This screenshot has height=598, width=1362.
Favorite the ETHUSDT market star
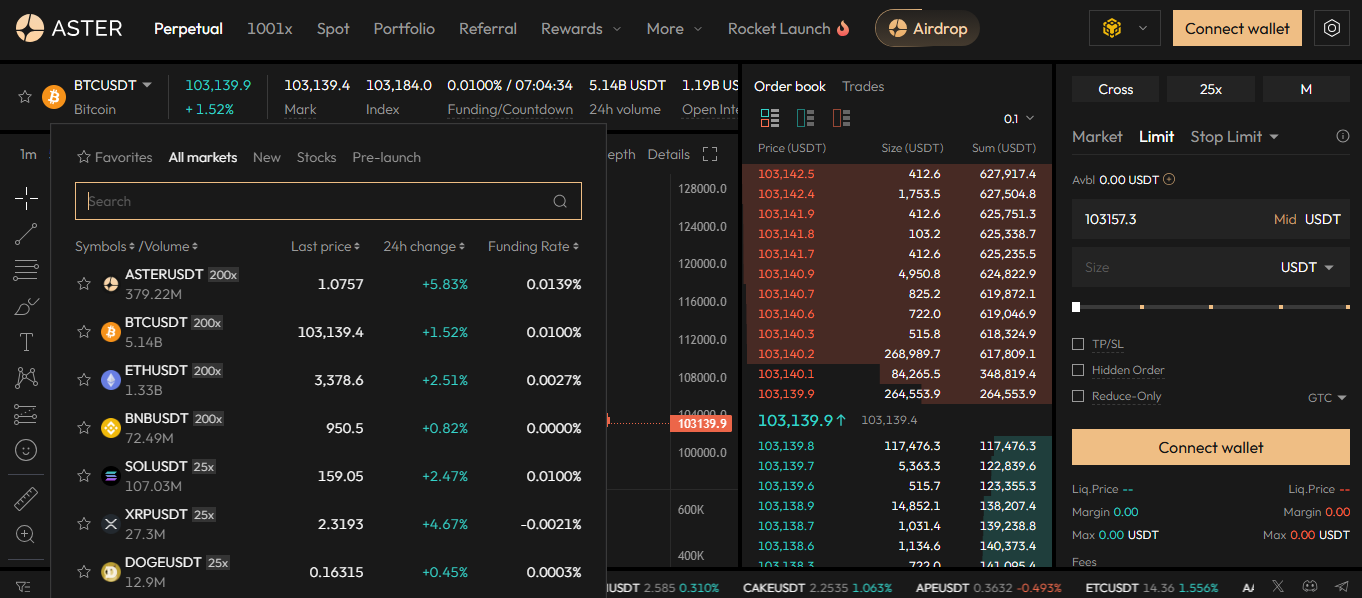pos(84,380)
